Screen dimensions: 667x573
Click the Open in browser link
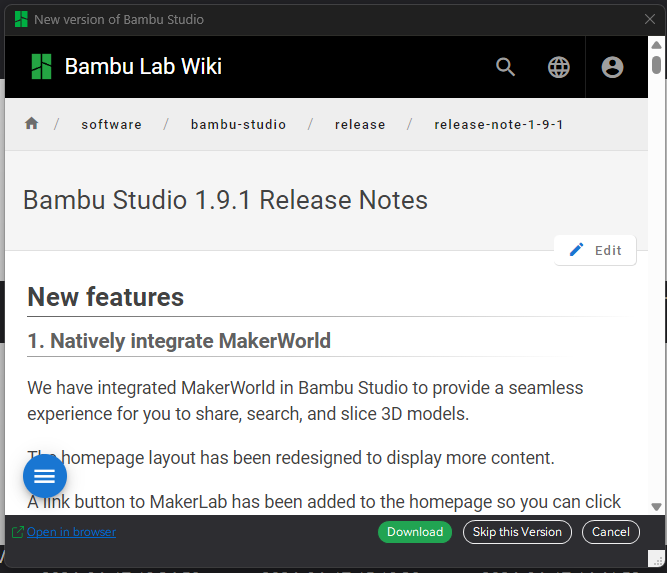[x=71, y=532]
